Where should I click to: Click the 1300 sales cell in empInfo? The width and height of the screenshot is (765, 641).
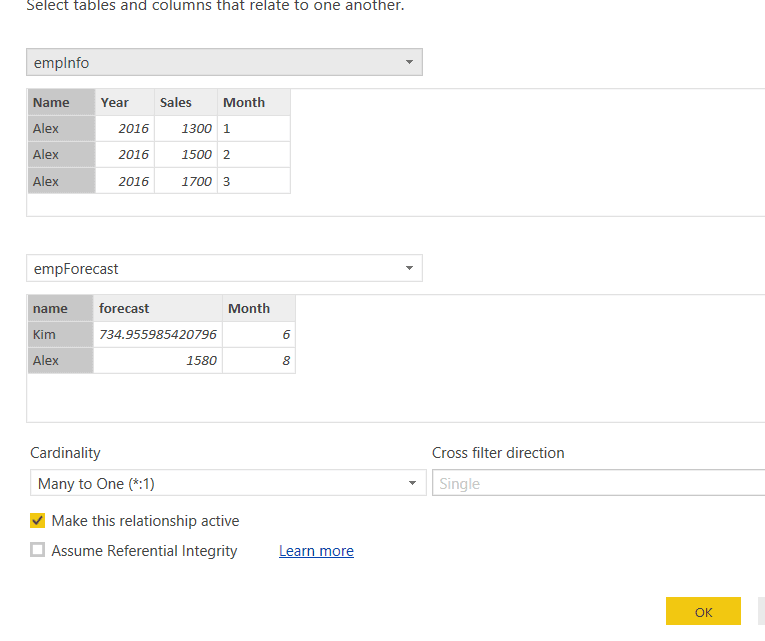(x=186, y=129)
